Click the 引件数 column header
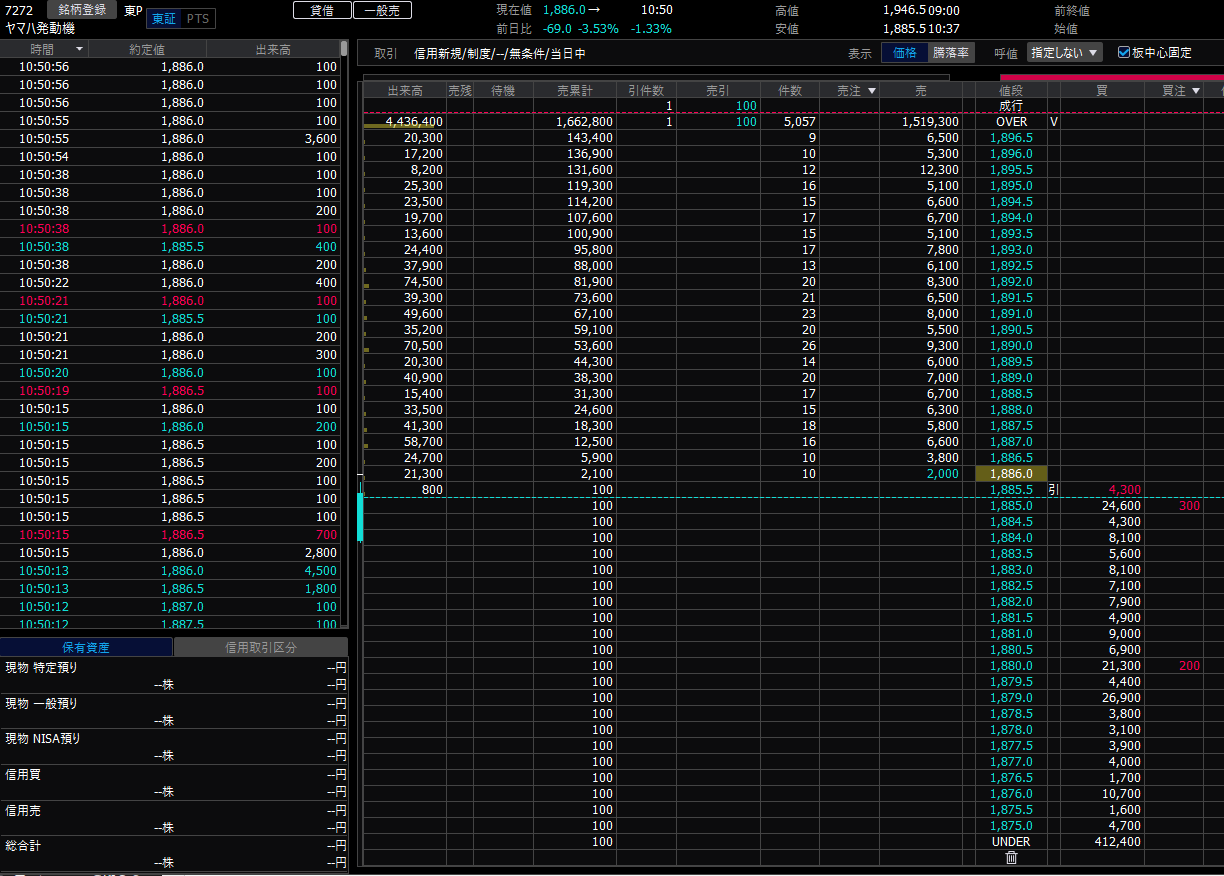Viewport: 1224px width, 876px height. click(x=646, y=91)
